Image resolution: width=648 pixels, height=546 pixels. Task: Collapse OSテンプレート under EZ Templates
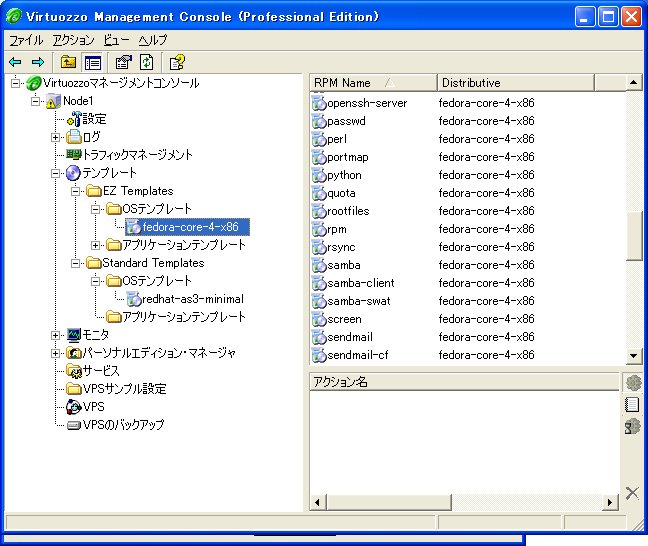tap(95, 209)
